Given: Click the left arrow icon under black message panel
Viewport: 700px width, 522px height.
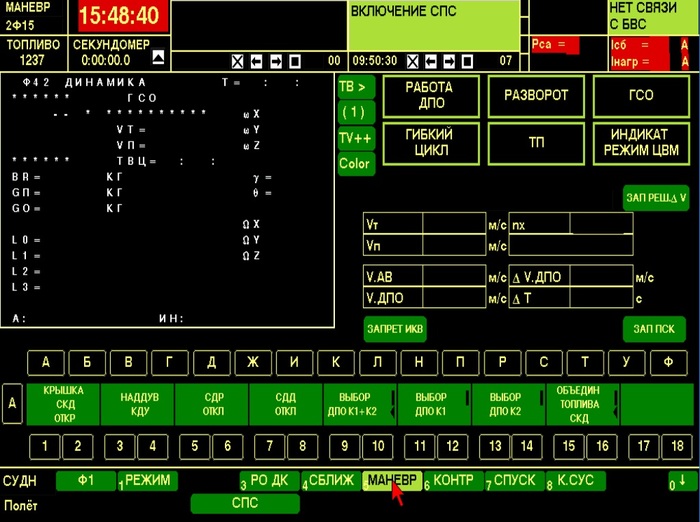Looking at the screenshot, I should coord(257,60).
